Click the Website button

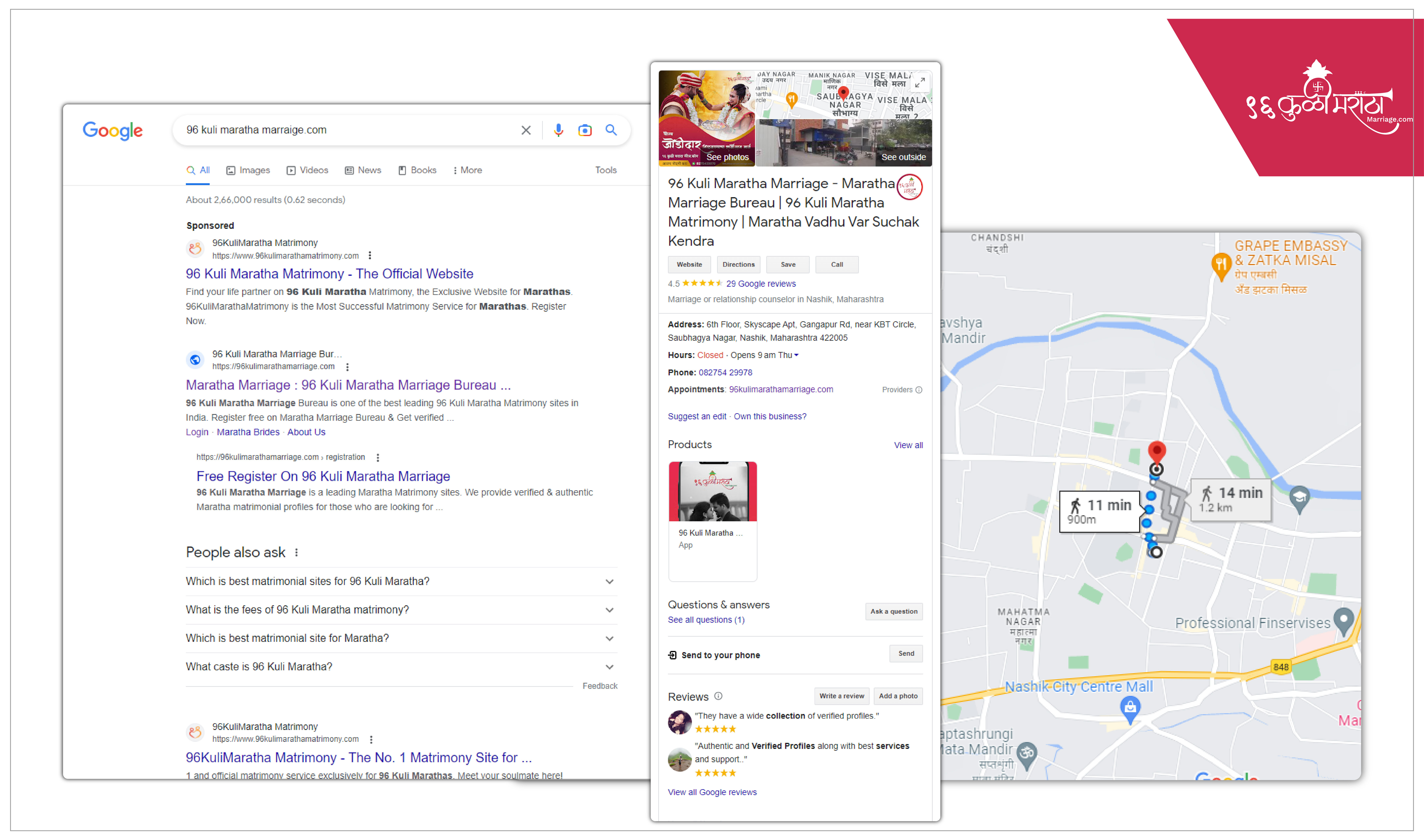tap(689, 265)
